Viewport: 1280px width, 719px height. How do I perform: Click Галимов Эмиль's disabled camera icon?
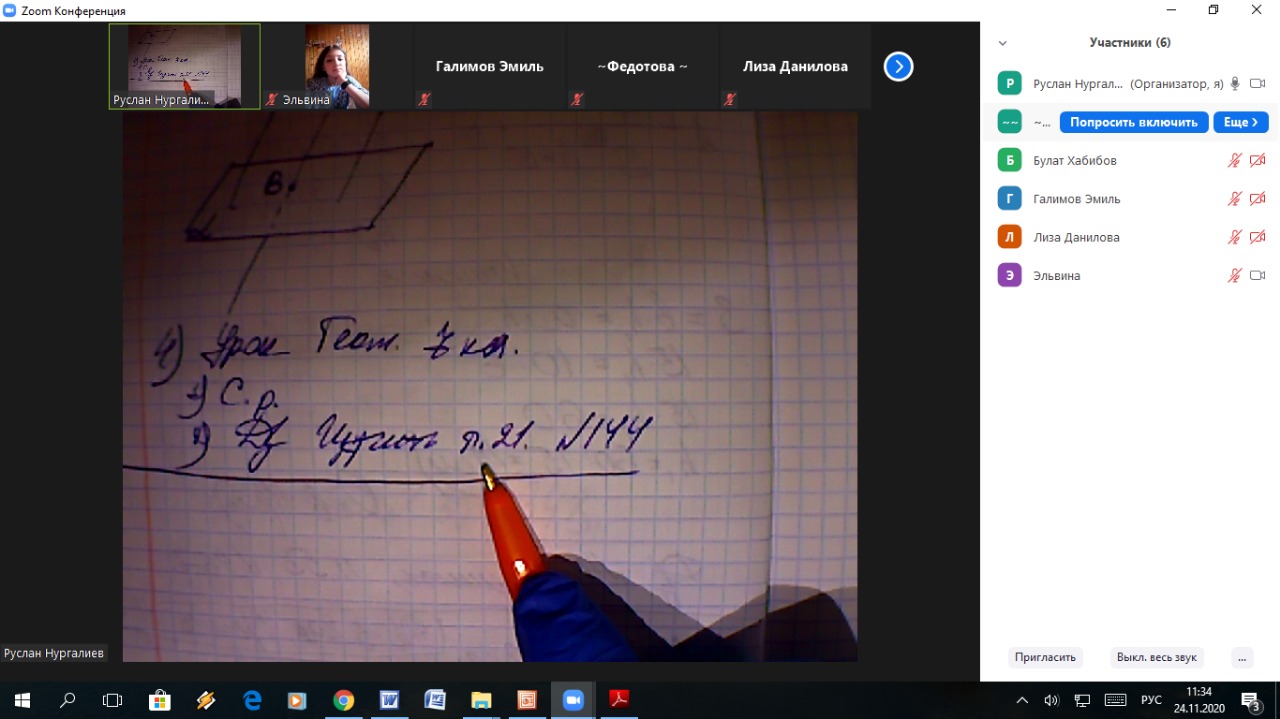pyautogui.click(x=1258, y=199)
